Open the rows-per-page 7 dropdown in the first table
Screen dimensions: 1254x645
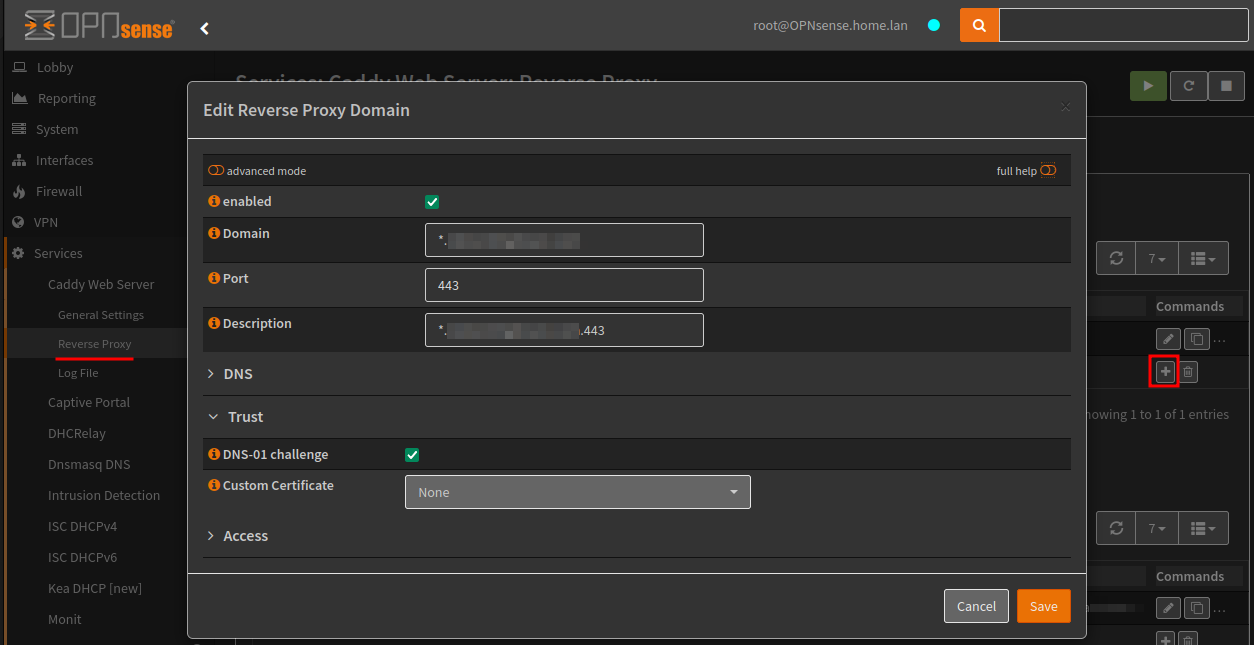coord(1157,258)
